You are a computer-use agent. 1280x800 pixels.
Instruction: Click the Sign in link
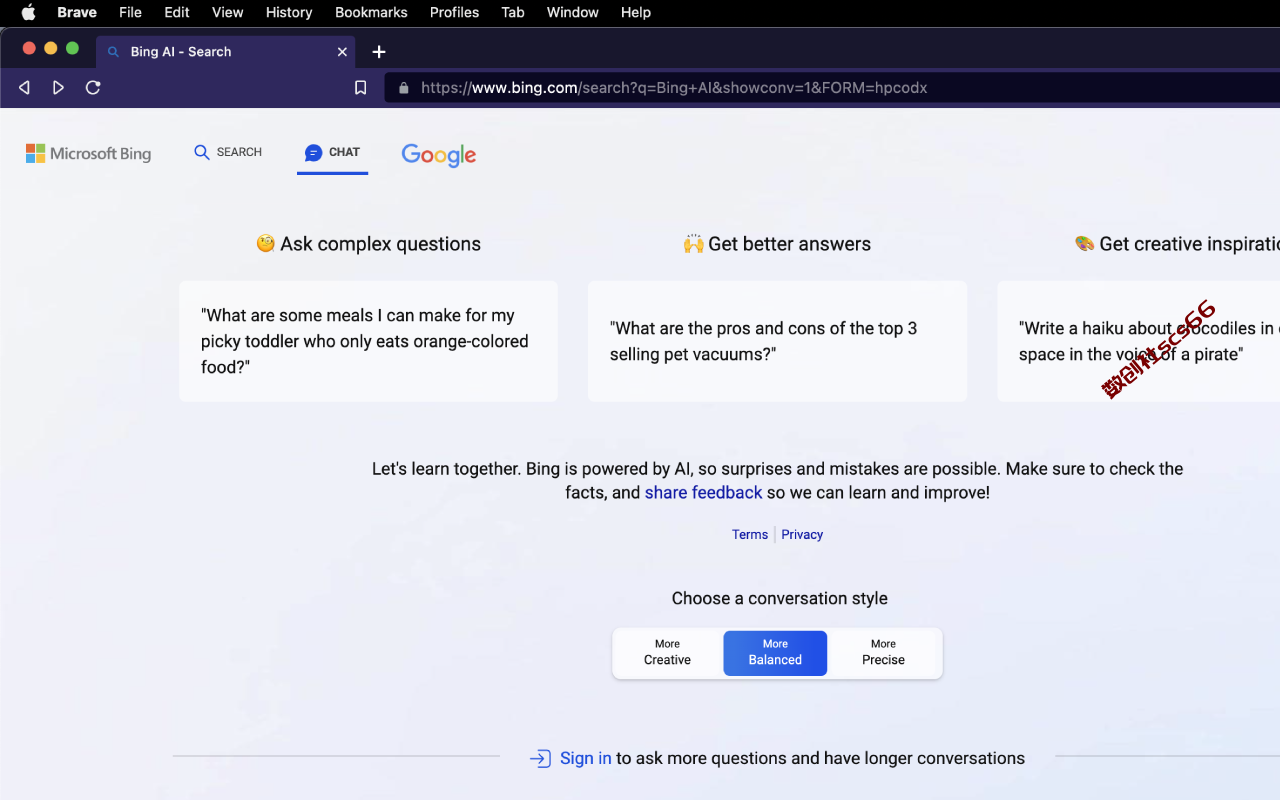[585, 758]
